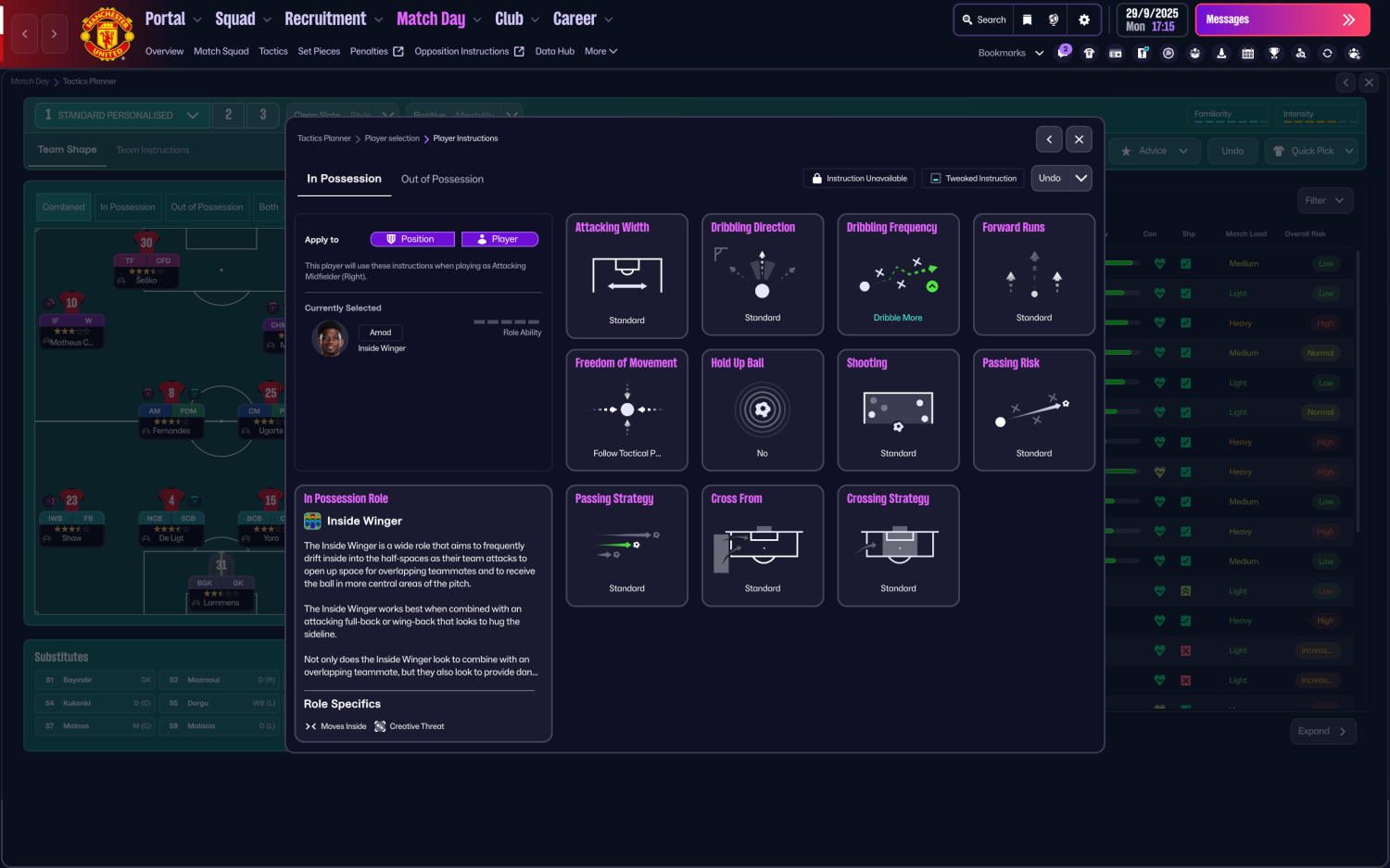Toggle Apply to Position
This screenshot has height=868, width=1390.
[412, 239]
